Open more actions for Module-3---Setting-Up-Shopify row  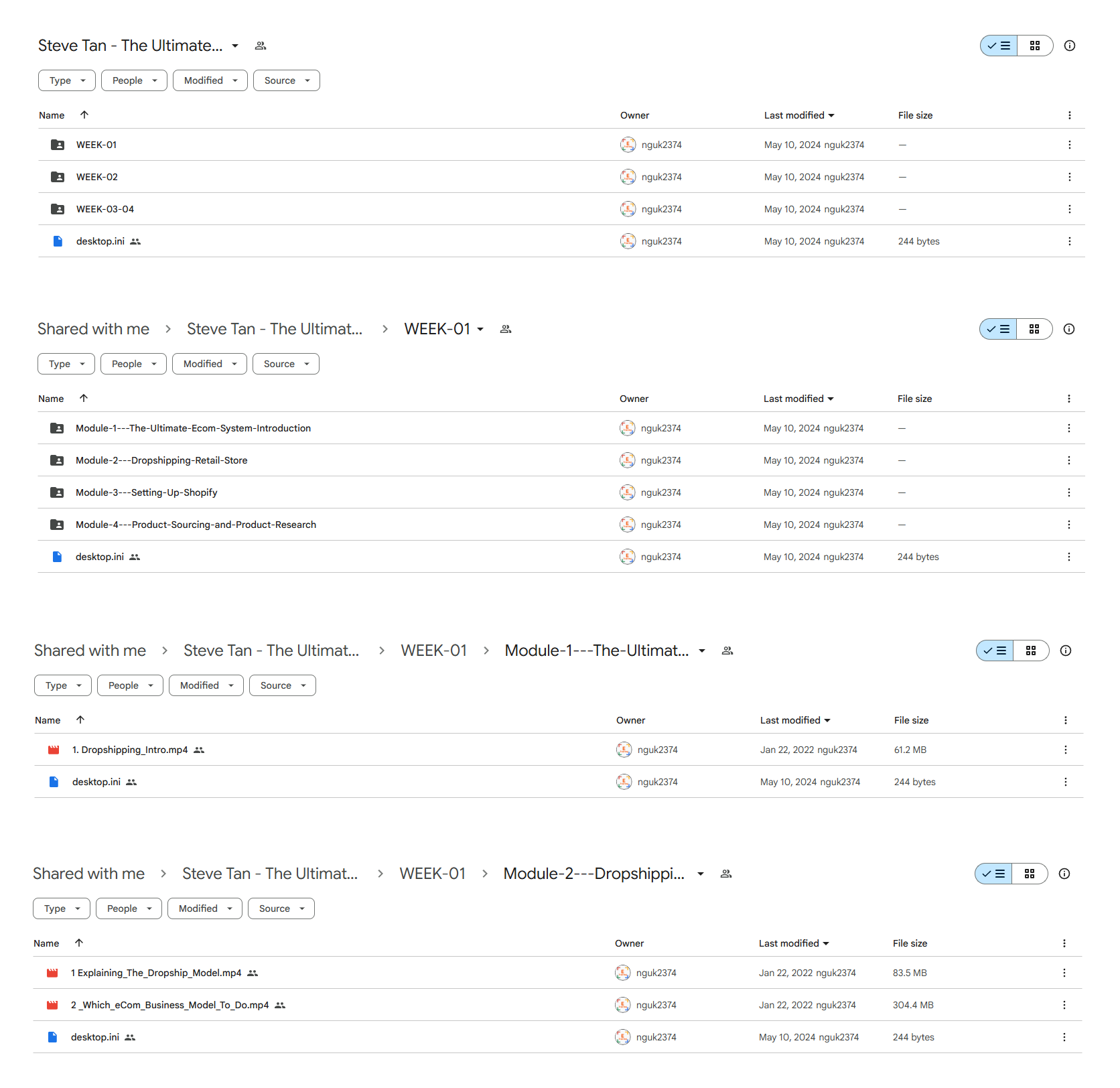pyautogui.click(x=1068, y=492)
